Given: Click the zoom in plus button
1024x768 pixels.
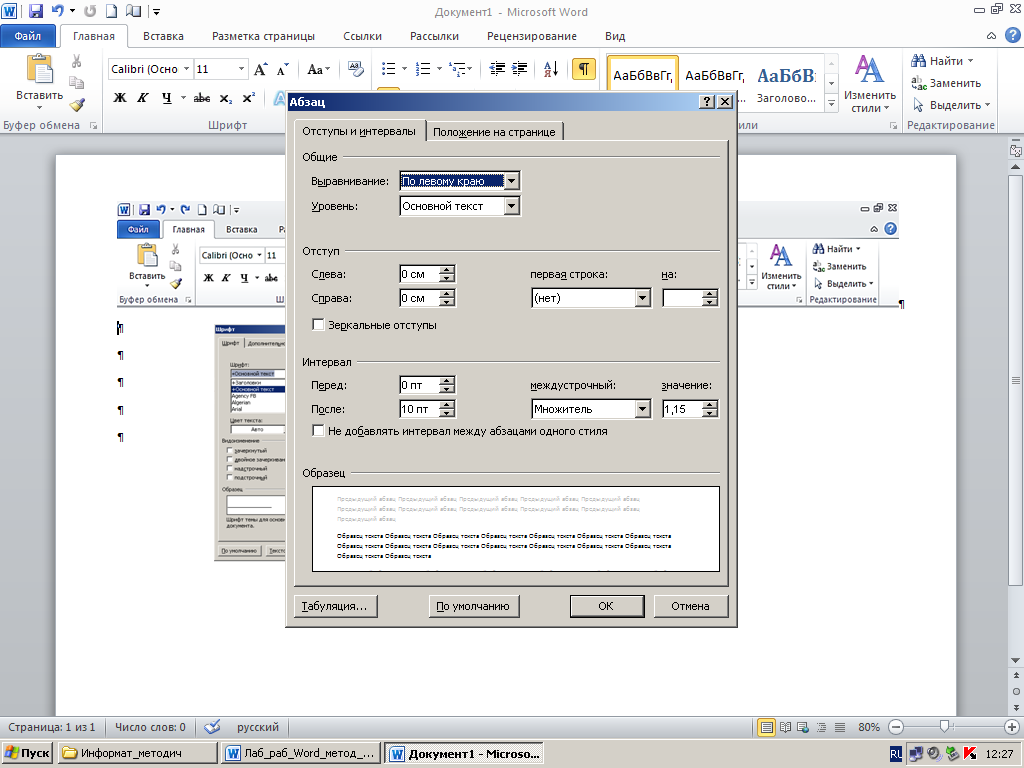Looking at the screenshot, I should coord(1012,727).
